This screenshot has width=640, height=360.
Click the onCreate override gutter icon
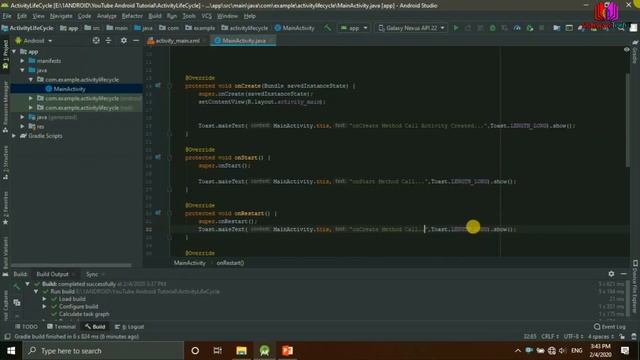(x=158, y=86)
